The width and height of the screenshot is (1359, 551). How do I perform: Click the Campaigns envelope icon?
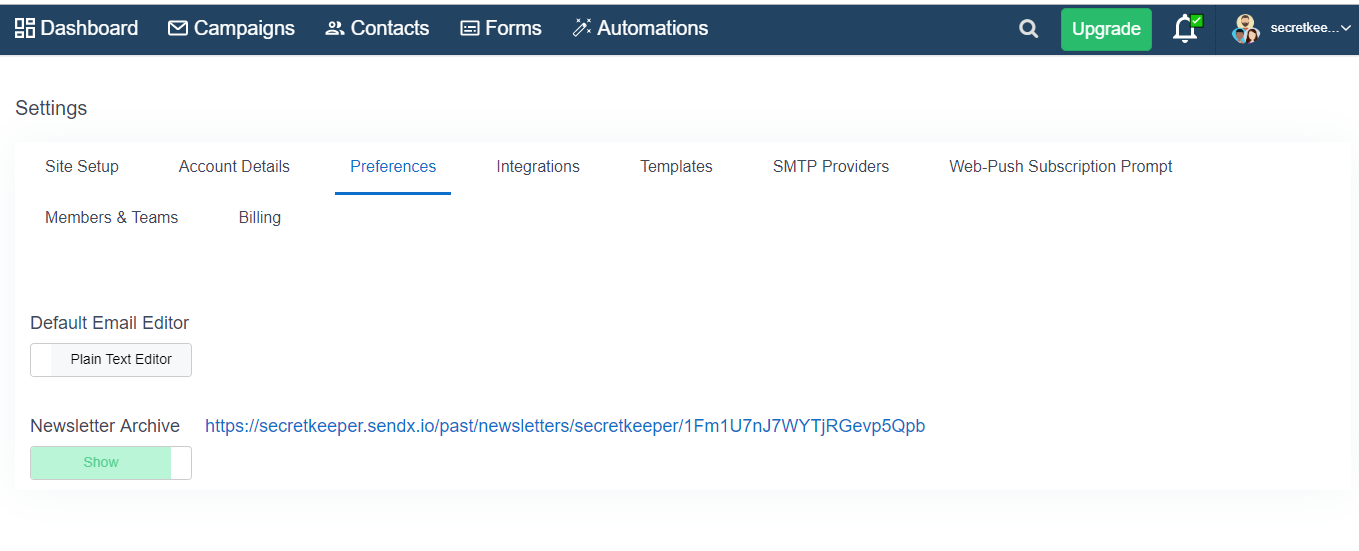click(x=178, y=29)
